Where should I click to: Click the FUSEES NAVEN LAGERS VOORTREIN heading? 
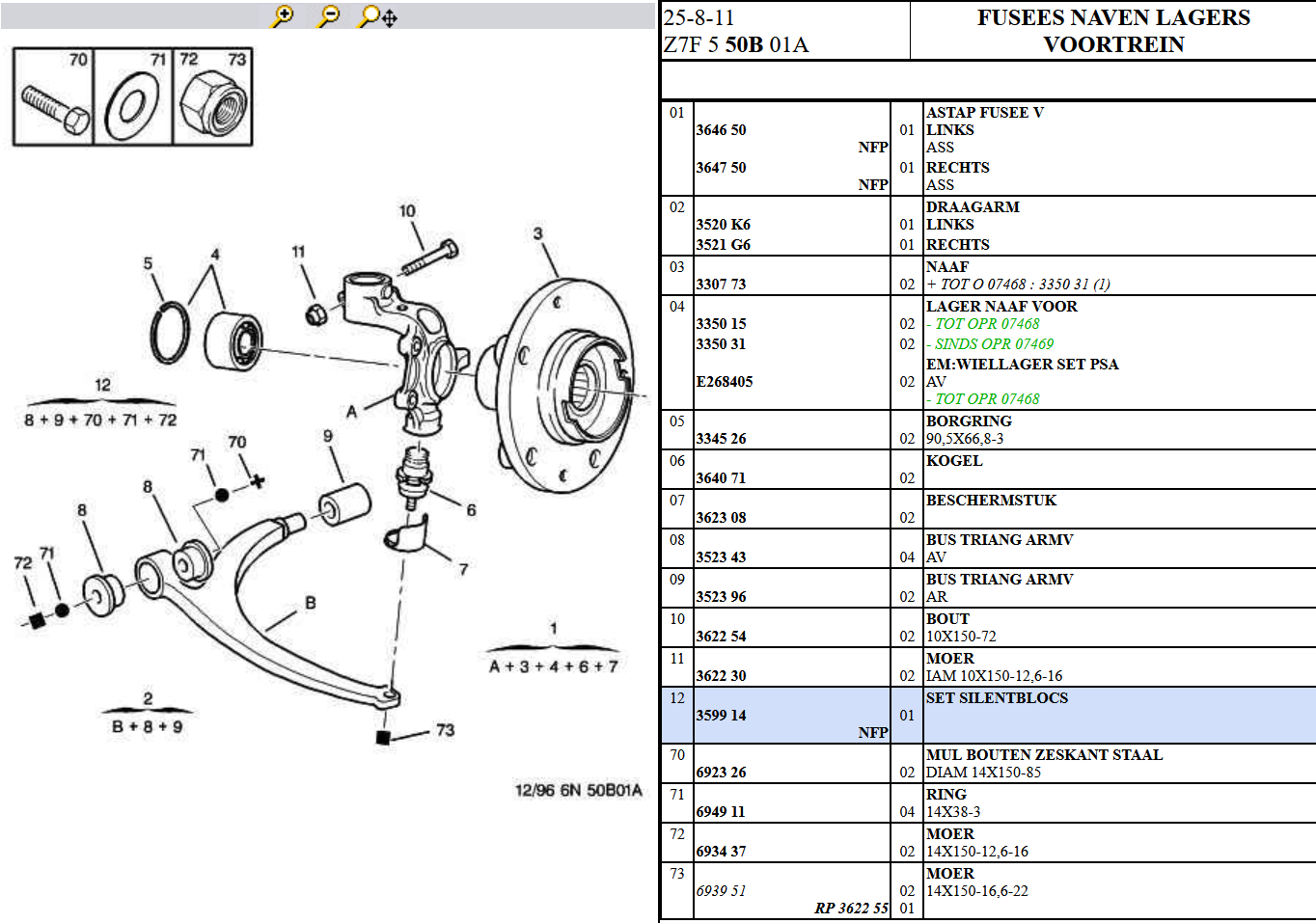1113,31
